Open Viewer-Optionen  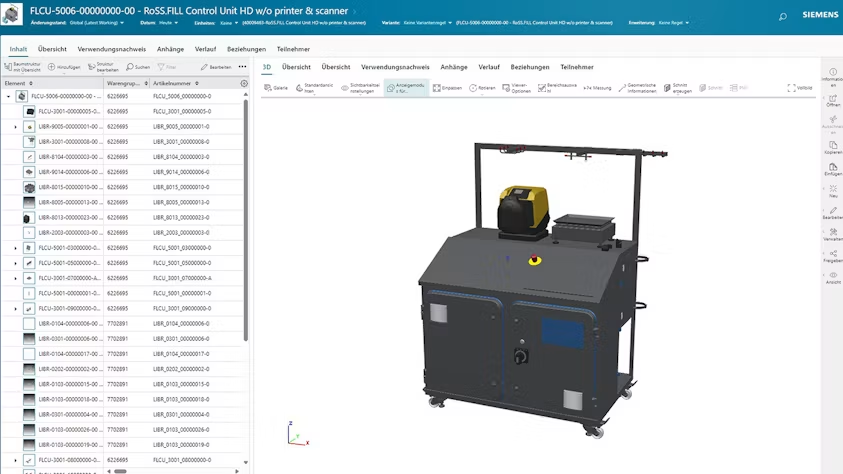[x=517, y=88]
